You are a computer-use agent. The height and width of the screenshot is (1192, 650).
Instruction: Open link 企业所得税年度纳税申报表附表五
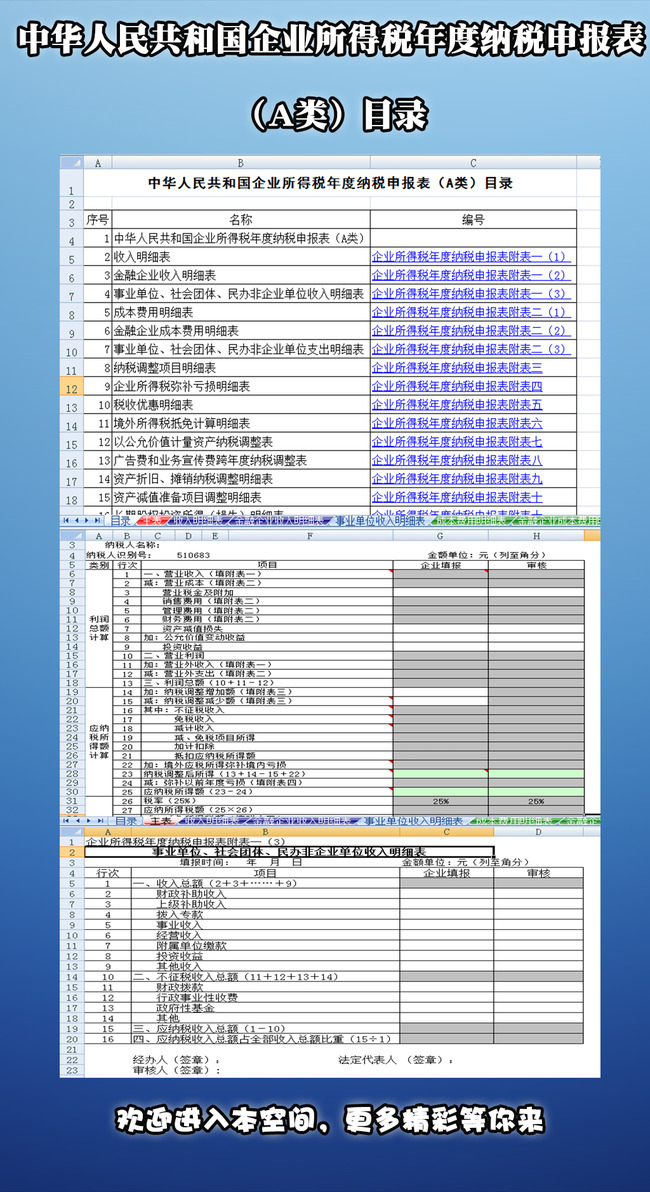coord(456,405)
